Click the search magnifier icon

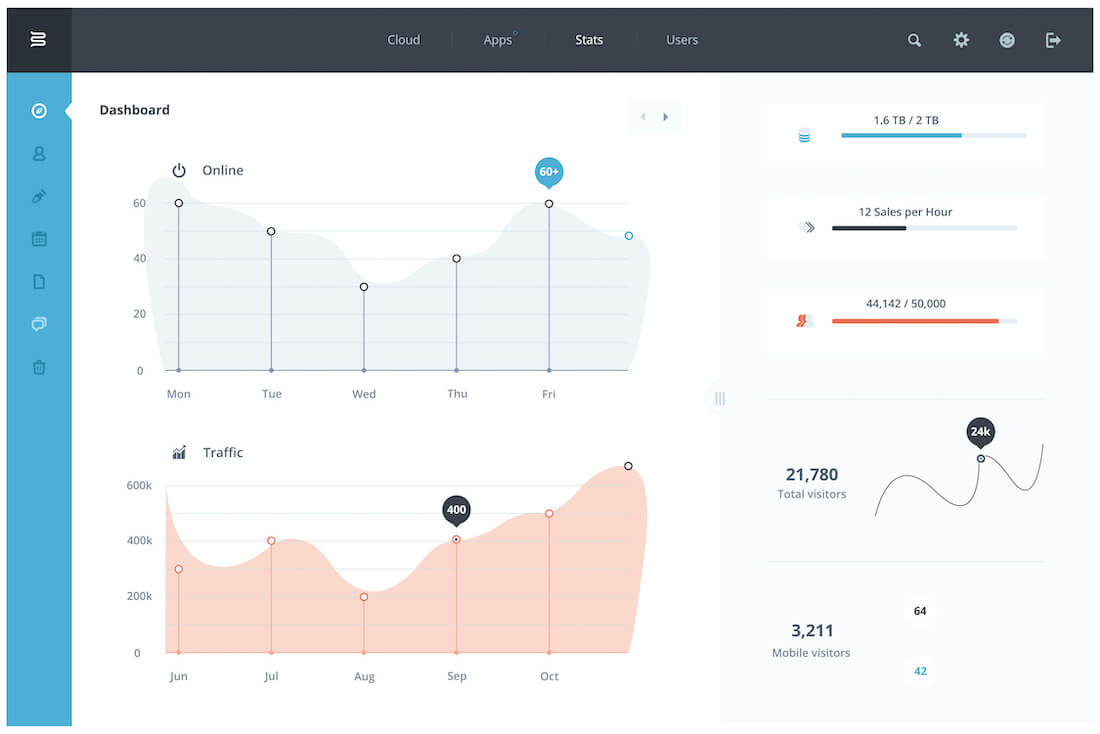click(914, 40)
